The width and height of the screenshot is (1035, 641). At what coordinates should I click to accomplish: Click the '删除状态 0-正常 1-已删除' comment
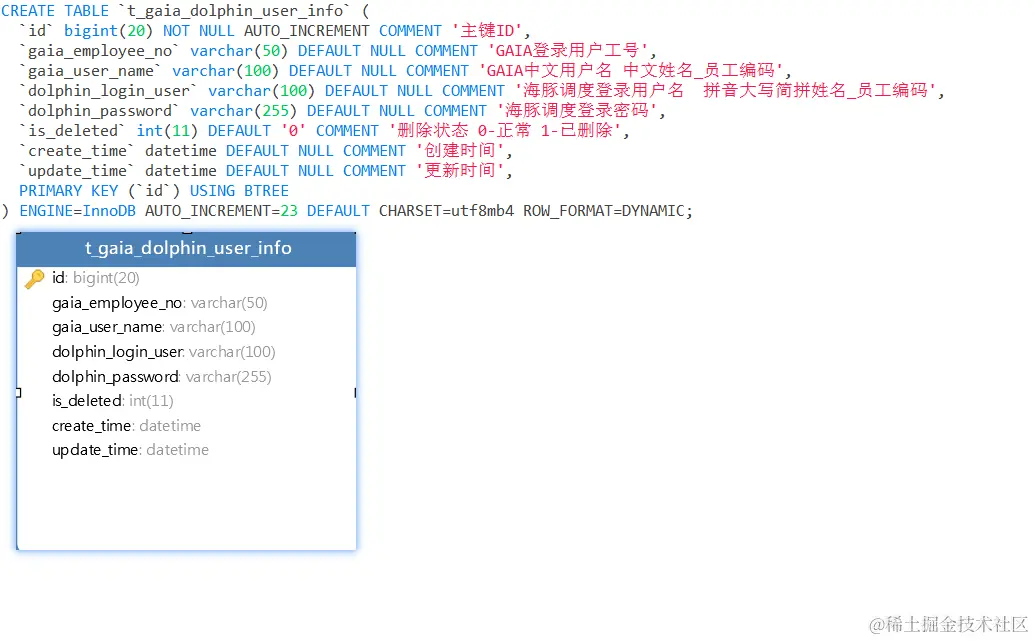(x=505, y=131)
